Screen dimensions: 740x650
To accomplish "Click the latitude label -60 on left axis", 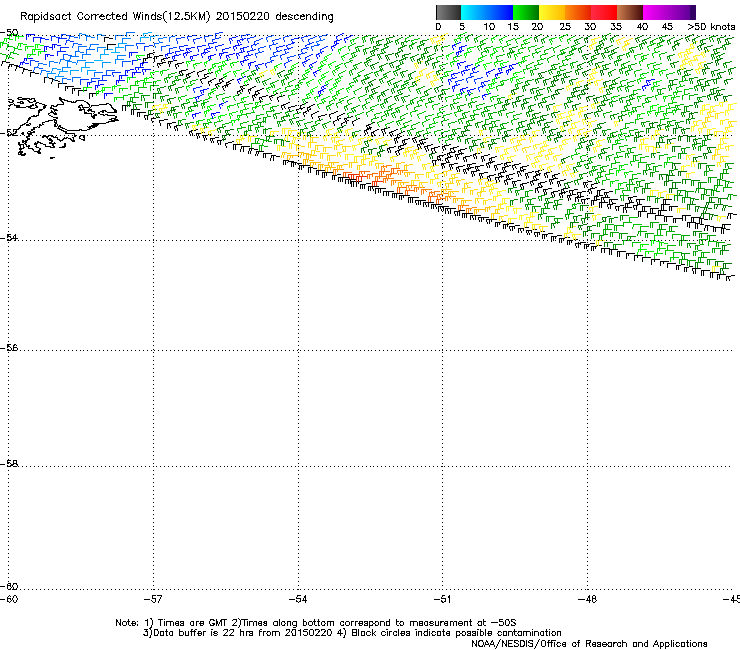I will tap(9, 586).
